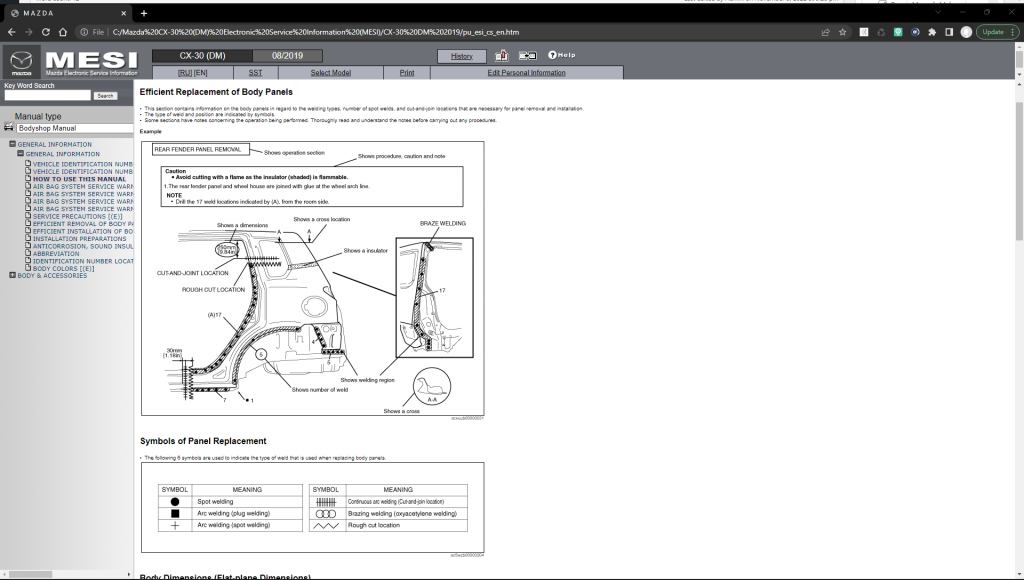Click the Mazda logo in the MESI header
Image resolution: width=1024 pixels, height=580 pixels.
pyautogui.click(x=21, y=62)
